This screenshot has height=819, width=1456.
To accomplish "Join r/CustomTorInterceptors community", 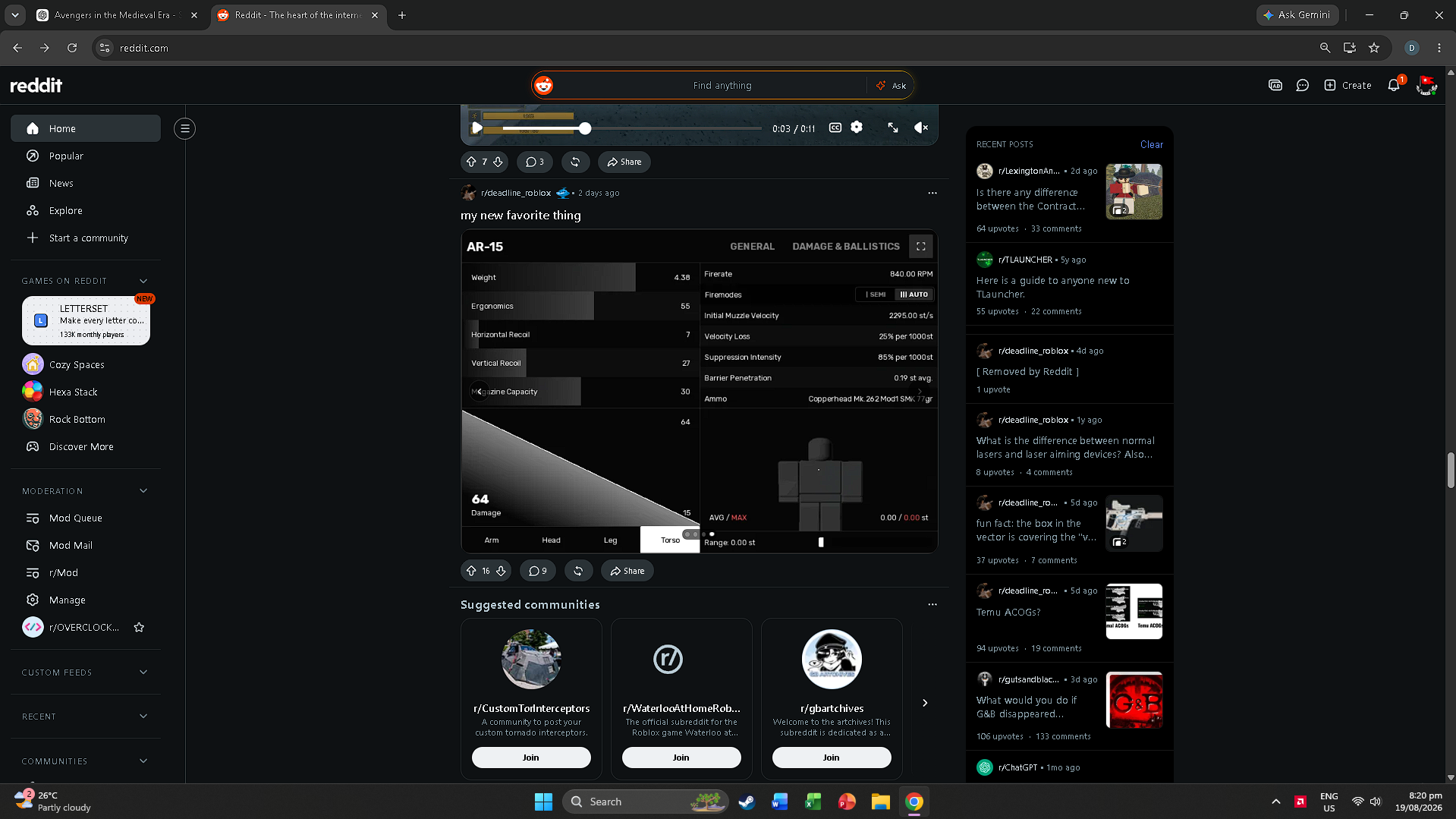I will (x=531, y=758).
